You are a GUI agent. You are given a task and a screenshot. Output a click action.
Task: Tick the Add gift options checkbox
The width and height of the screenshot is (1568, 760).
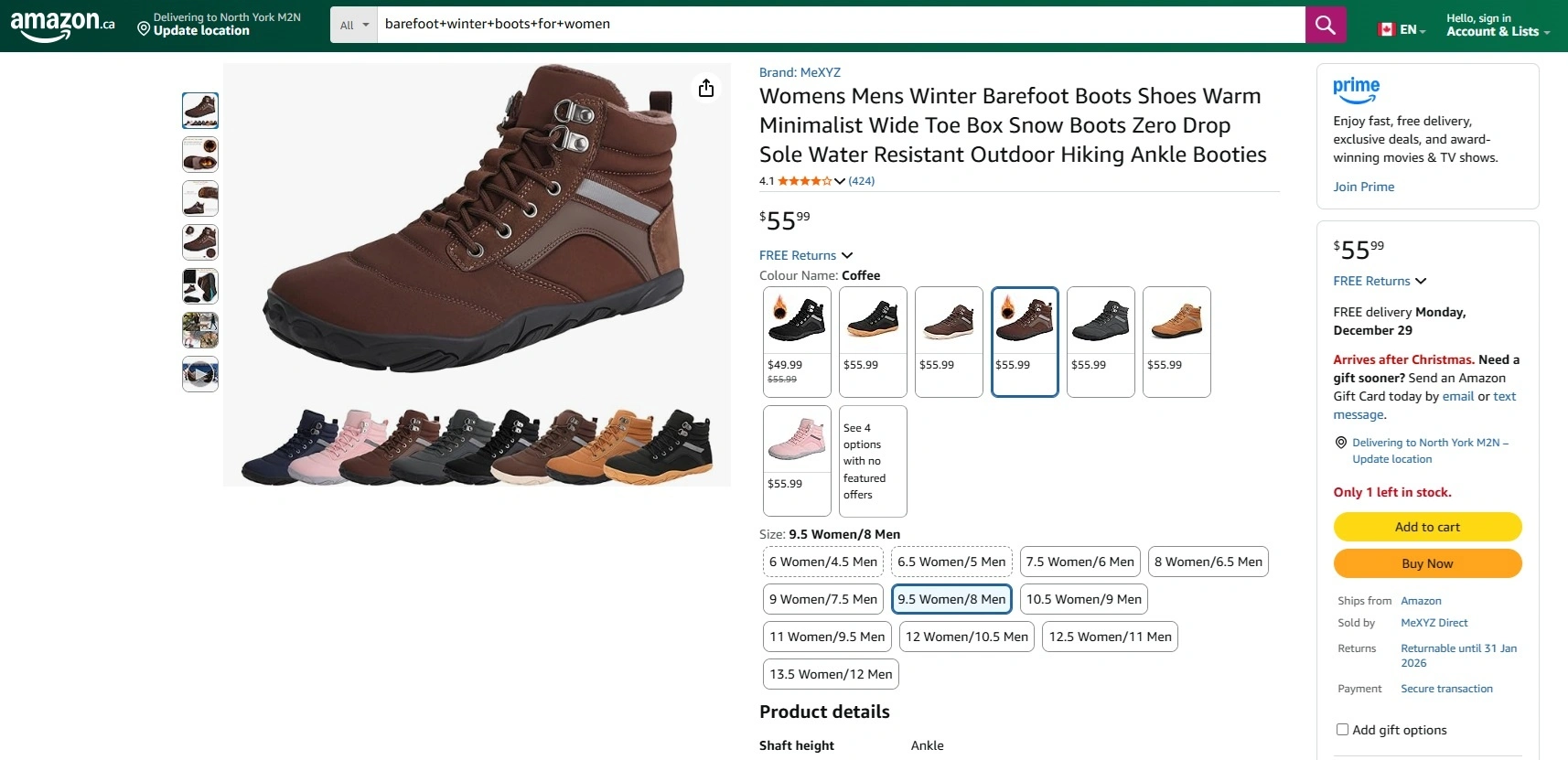pos(1342,730)
